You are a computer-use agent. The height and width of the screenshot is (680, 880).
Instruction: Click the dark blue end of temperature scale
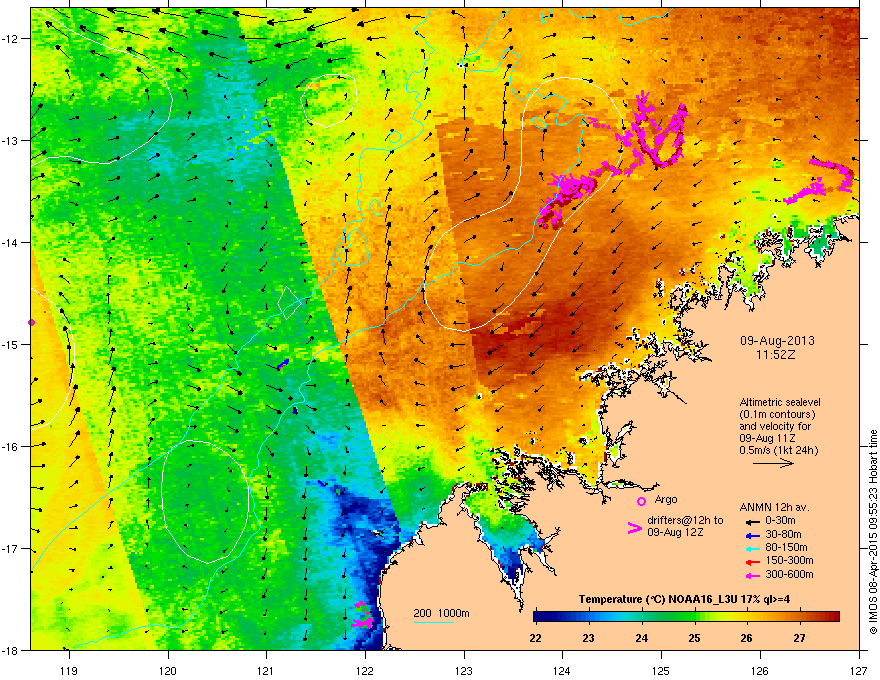pyautogui.click(x=540, y=617)
